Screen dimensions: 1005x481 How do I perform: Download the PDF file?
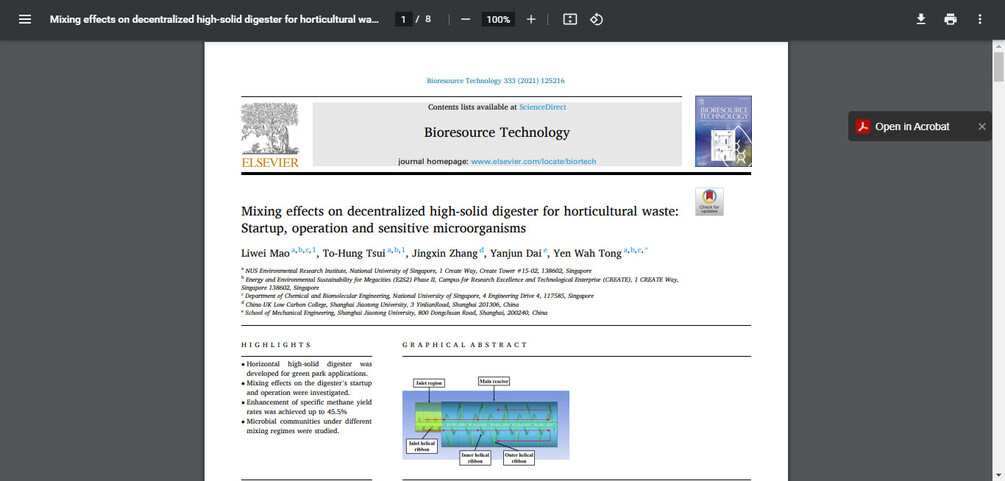point(920,19)
